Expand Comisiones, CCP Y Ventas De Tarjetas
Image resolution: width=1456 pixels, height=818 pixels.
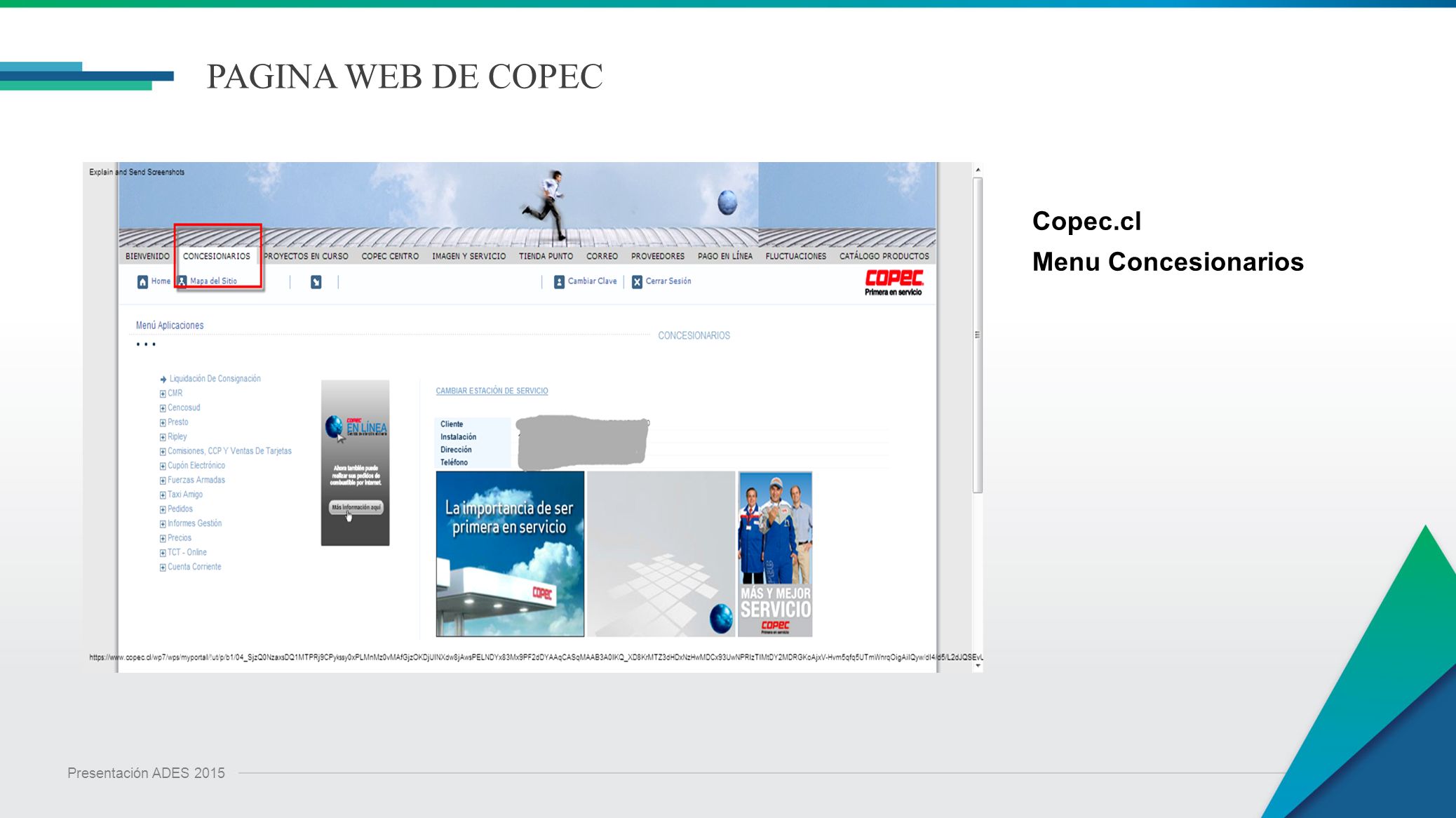163,452
